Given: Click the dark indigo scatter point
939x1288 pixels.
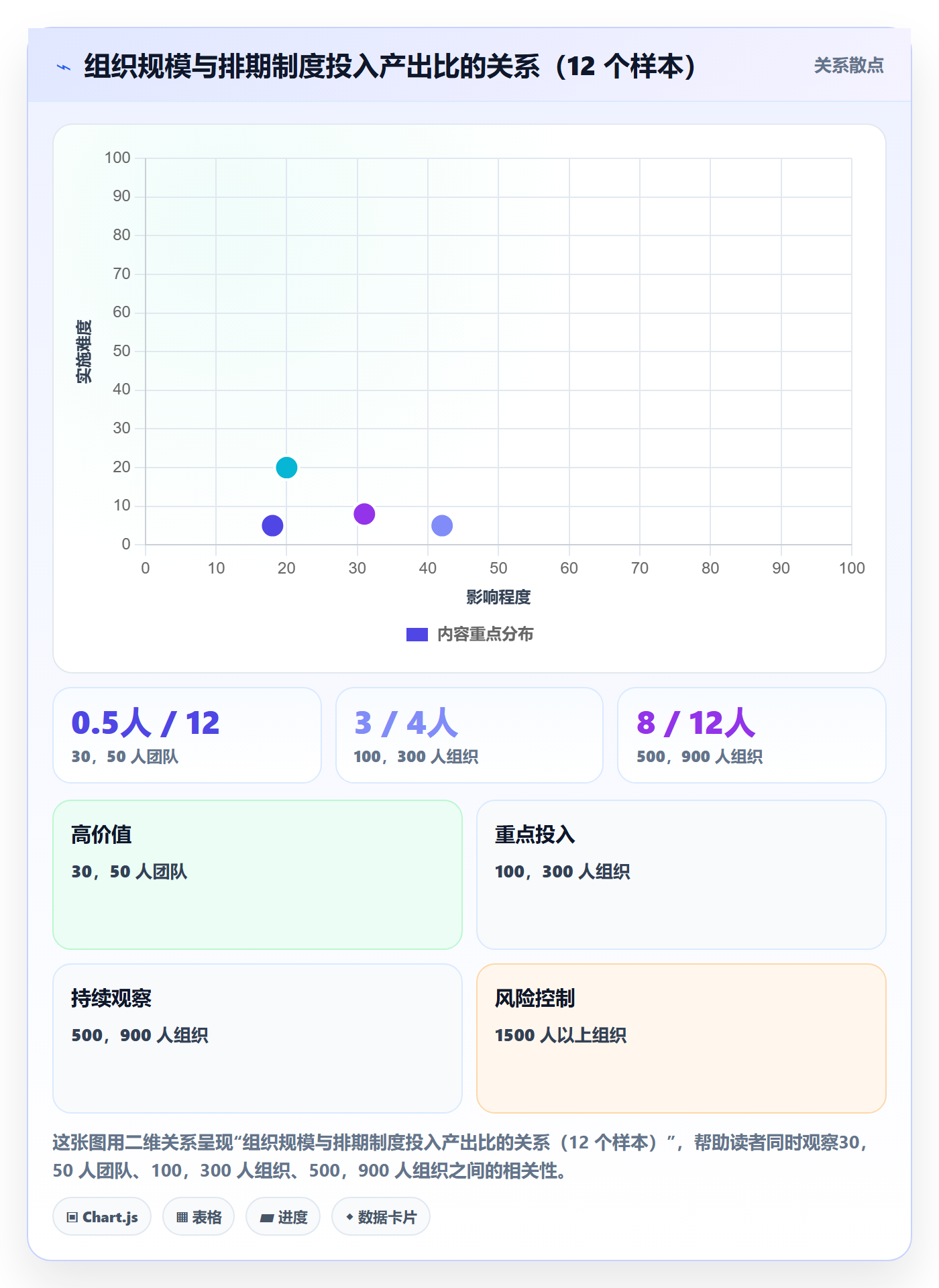Looking at the screenshot, I should pyautogui.click(x=272, y=525).
